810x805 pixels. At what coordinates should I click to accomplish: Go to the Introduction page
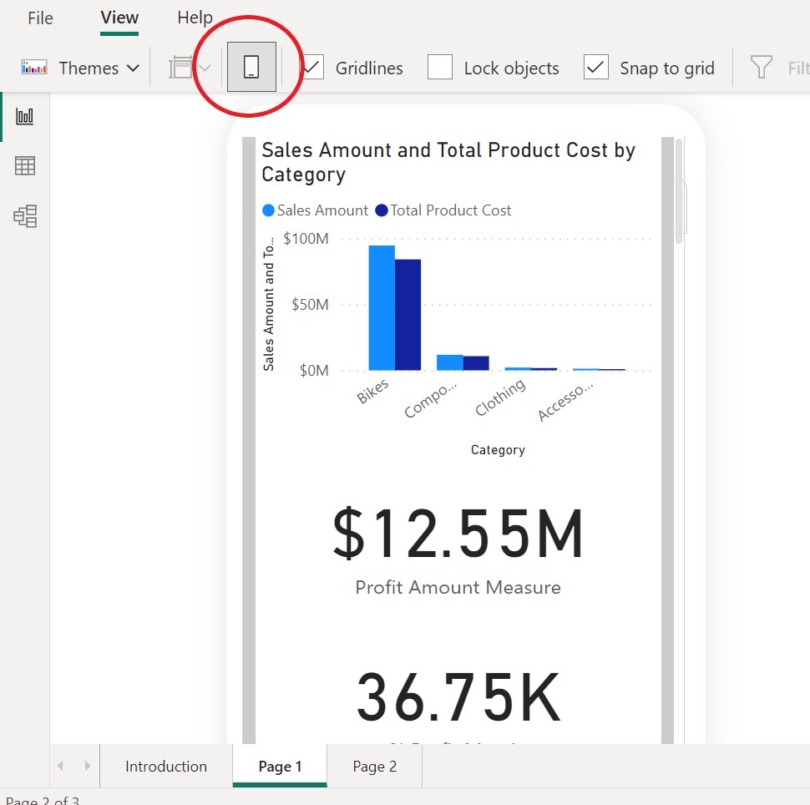tap(165, 766)
